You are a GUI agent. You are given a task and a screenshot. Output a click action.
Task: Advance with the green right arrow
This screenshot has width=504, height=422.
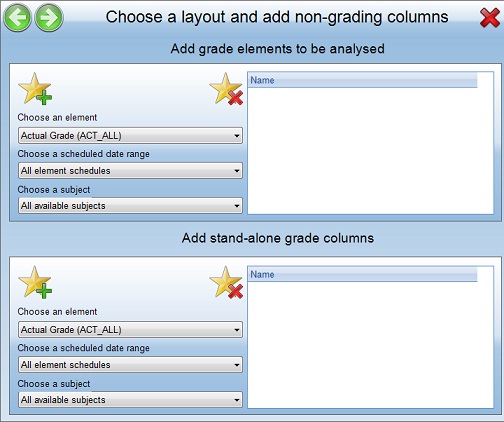(49, 17)
